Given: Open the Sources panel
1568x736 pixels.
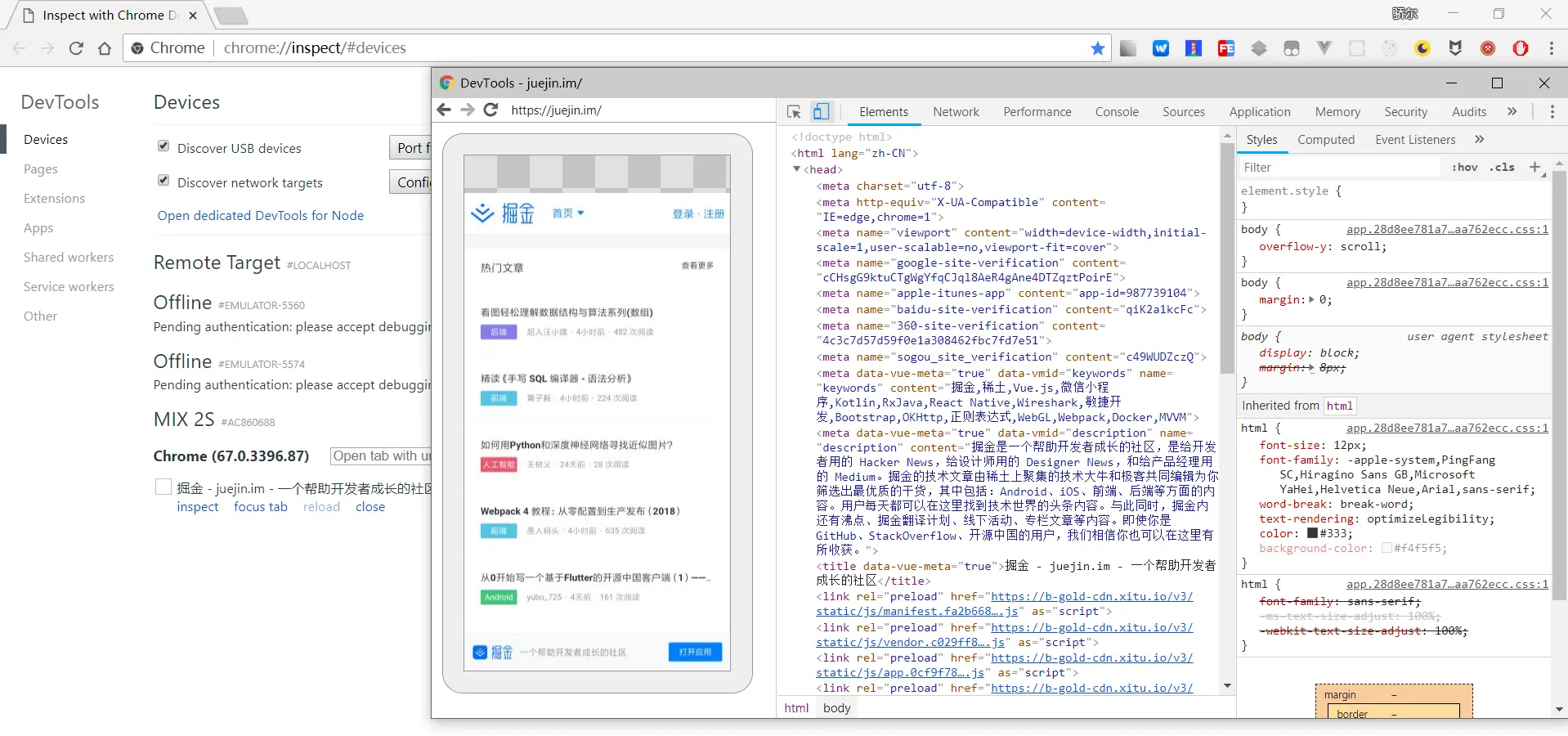Looking at the screenshot, I should [1184, 112].
